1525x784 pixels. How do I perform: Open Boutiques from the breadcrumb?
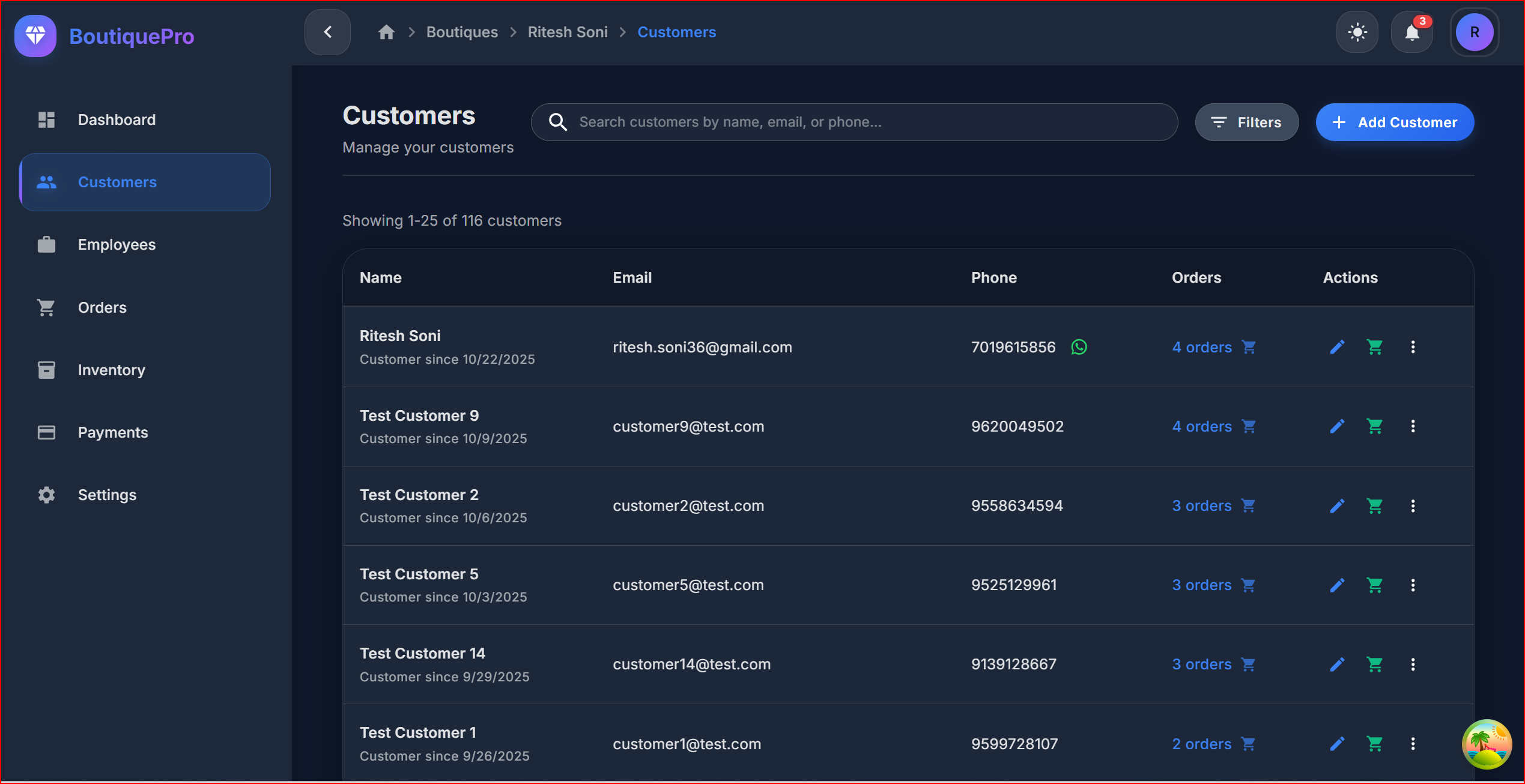pyautogui.click(x=462, y=32)
